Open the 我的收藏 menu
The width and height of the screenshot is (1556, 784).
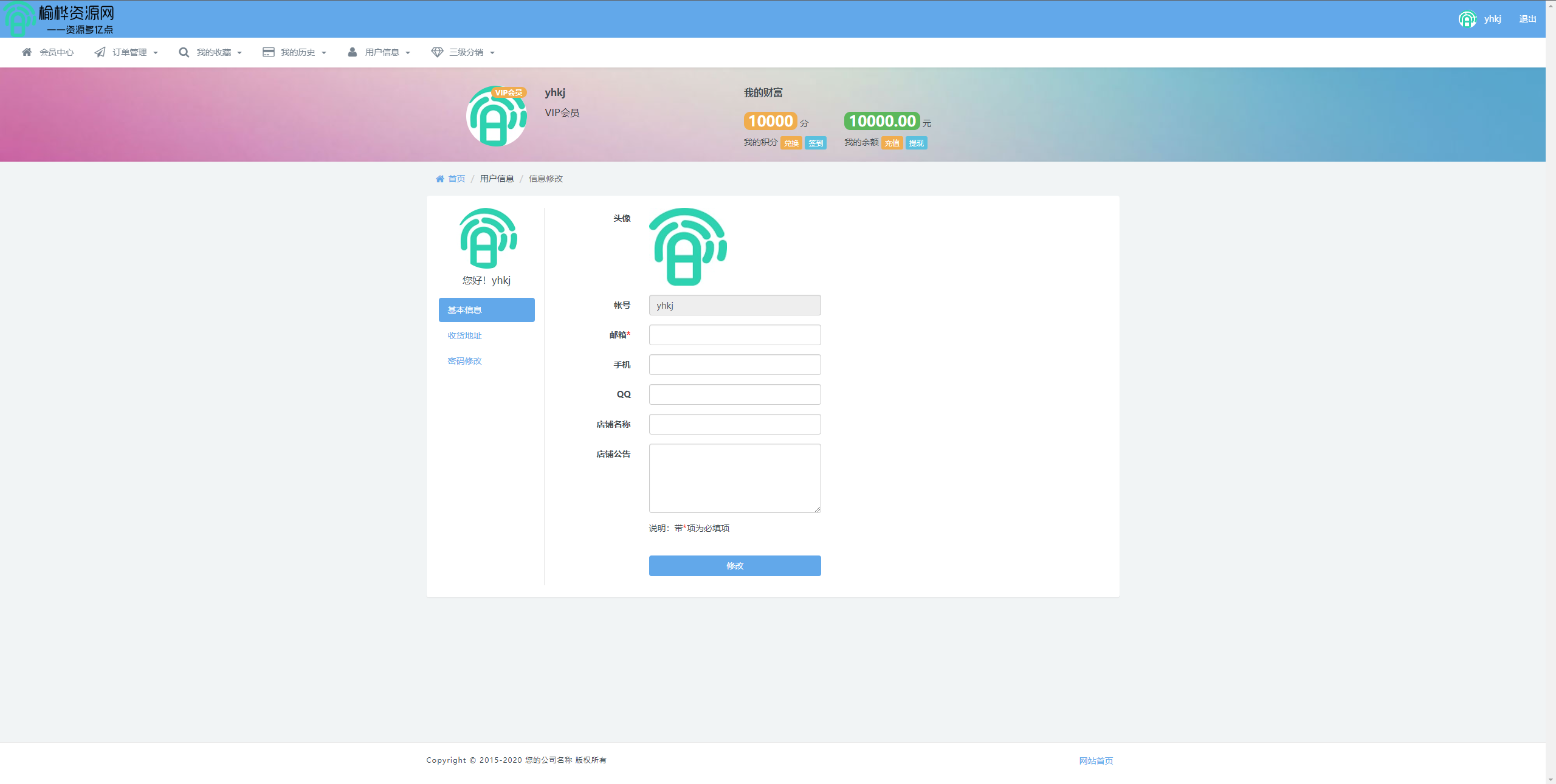(210, 52)
